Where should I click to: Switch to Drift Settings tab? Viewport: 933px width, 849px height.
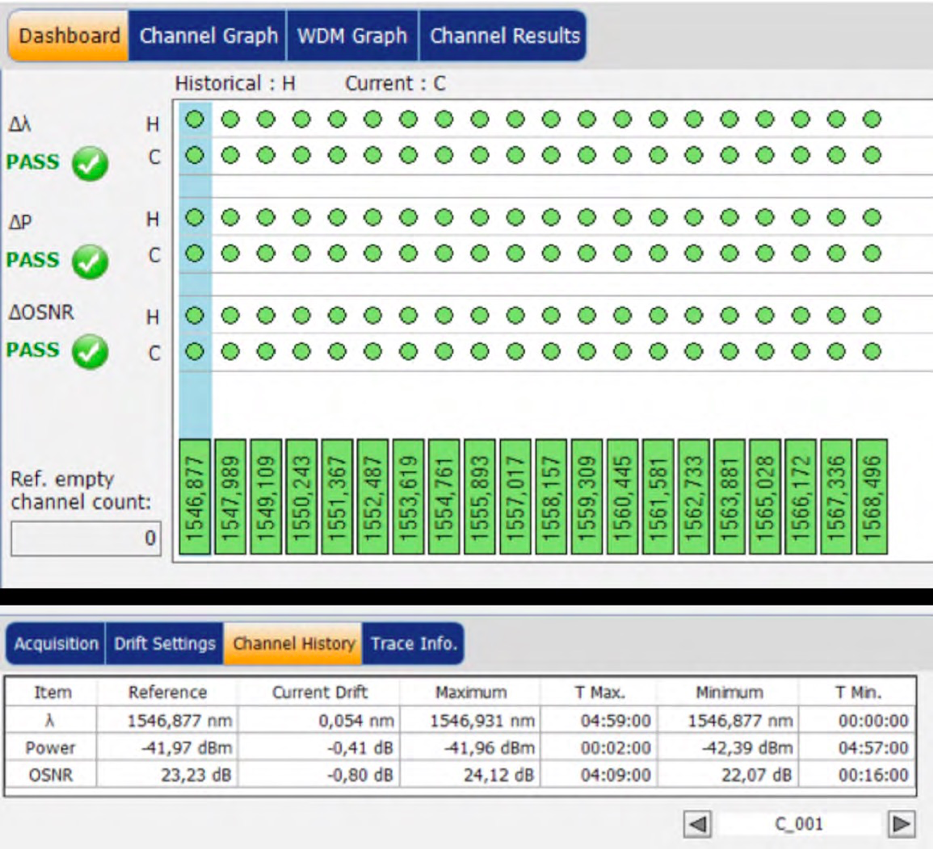pos(165,644)
